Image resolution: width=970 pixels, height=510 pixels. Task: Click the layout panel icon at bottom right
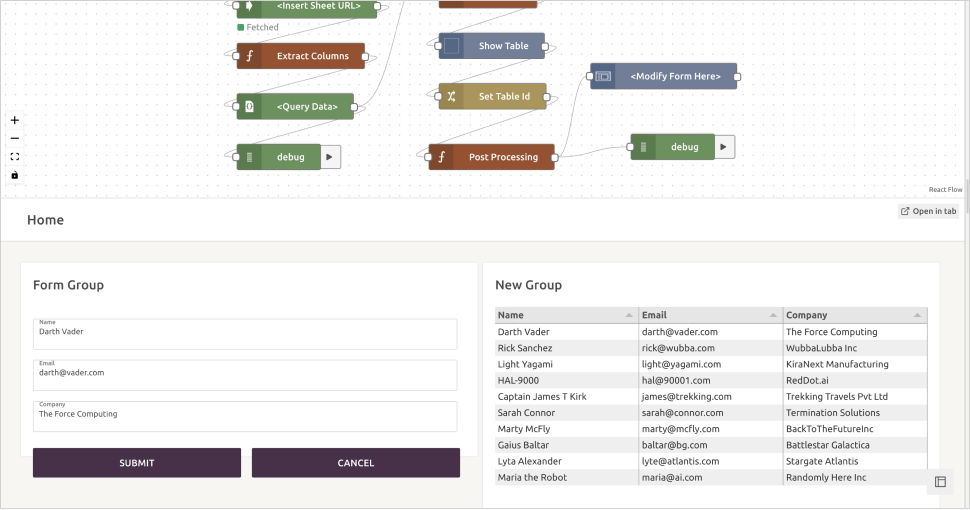pos(940,482)
